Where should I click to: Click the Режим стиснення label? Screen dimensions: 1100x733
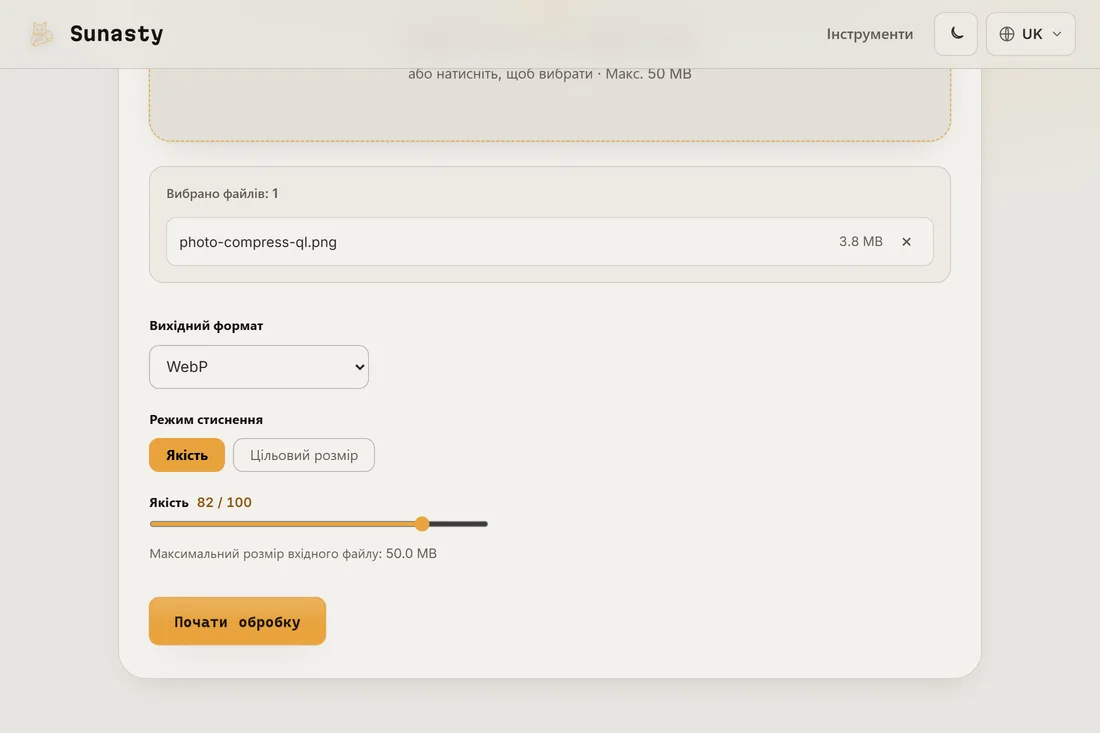tap(206, 419)
